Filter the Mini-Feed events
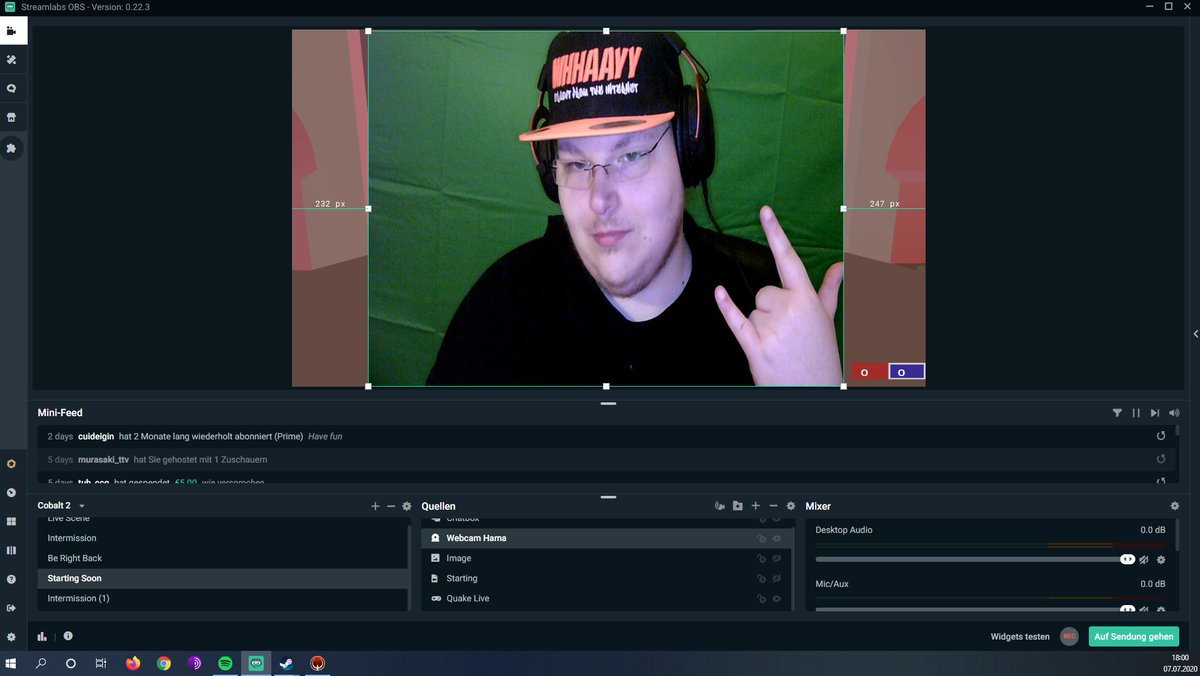 [1117, 413]
